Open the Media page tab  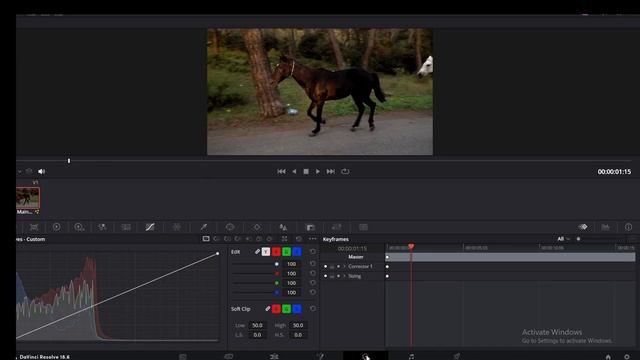point(183,356)
